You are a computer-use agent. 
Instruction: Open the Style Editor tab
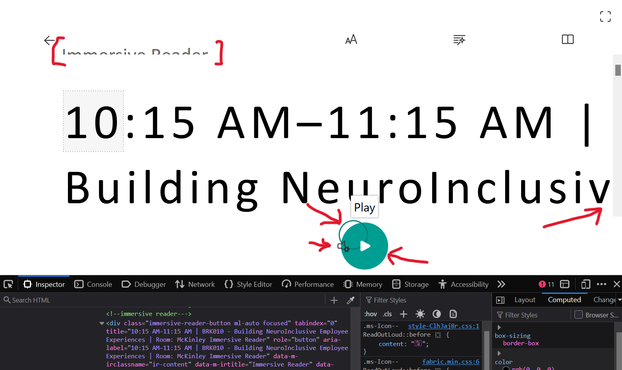pyautogui.click(x=248, y=284)
